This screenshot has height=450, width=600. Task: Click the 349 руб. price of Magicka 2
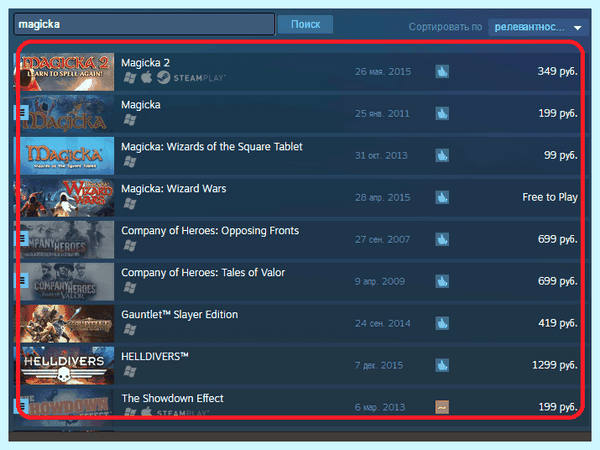(558, 71)
